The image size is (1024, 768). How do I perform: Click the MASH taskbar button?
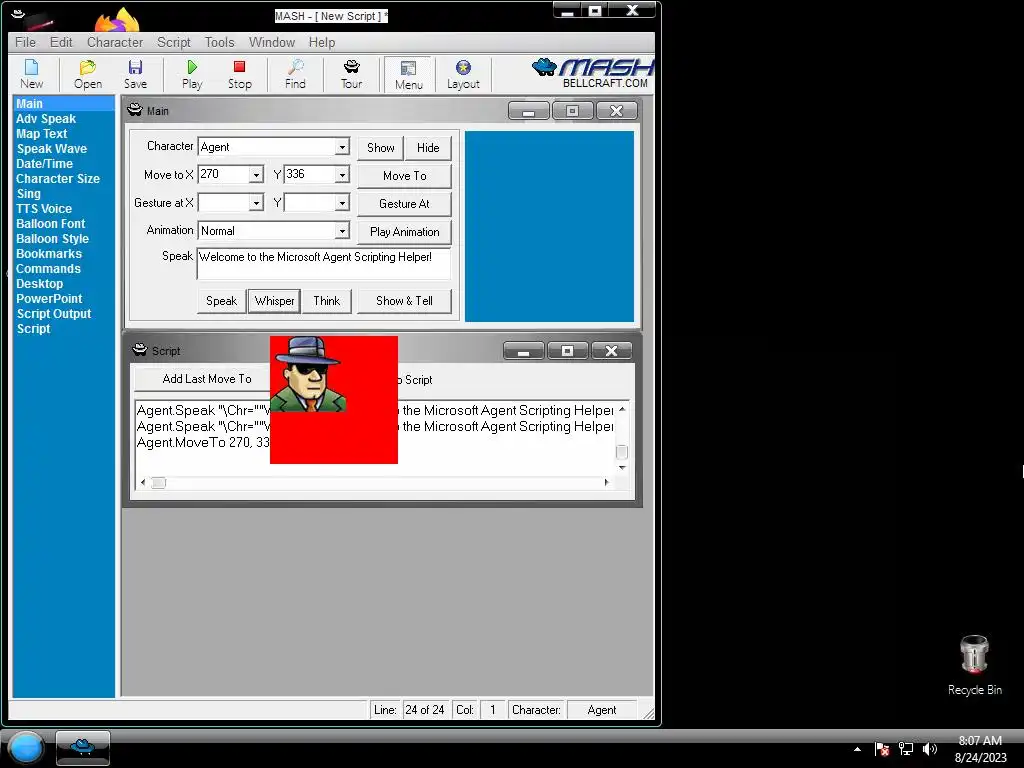click(x=83, y=748)
